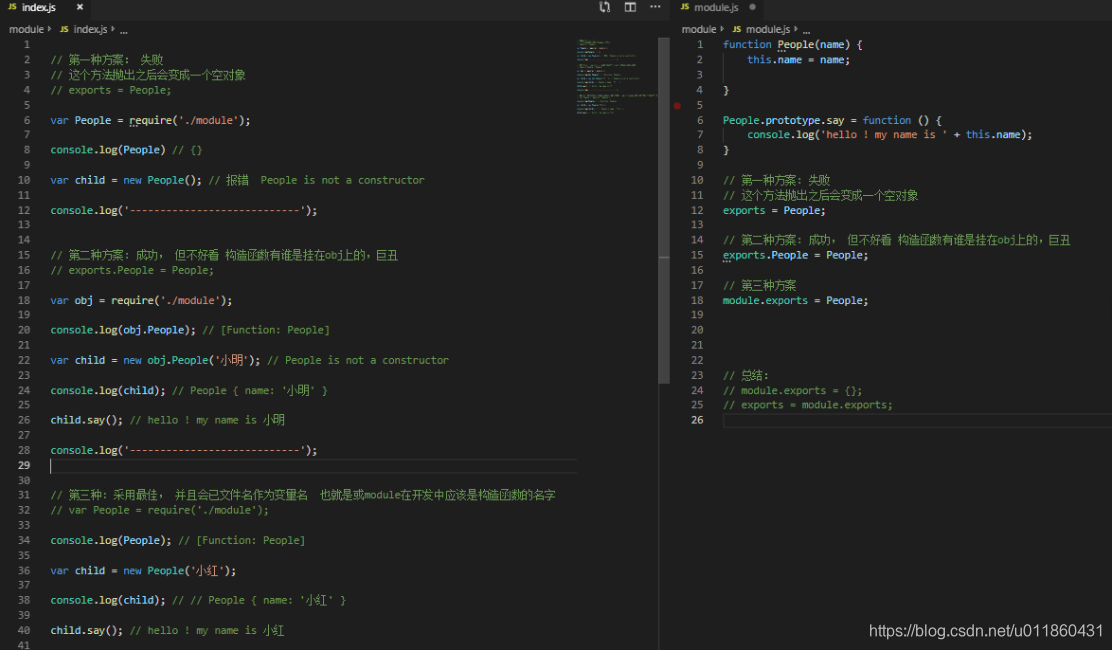Click the comment "// exports.People = People;" in index.js
1112x650 pixels.
point(132,270)
